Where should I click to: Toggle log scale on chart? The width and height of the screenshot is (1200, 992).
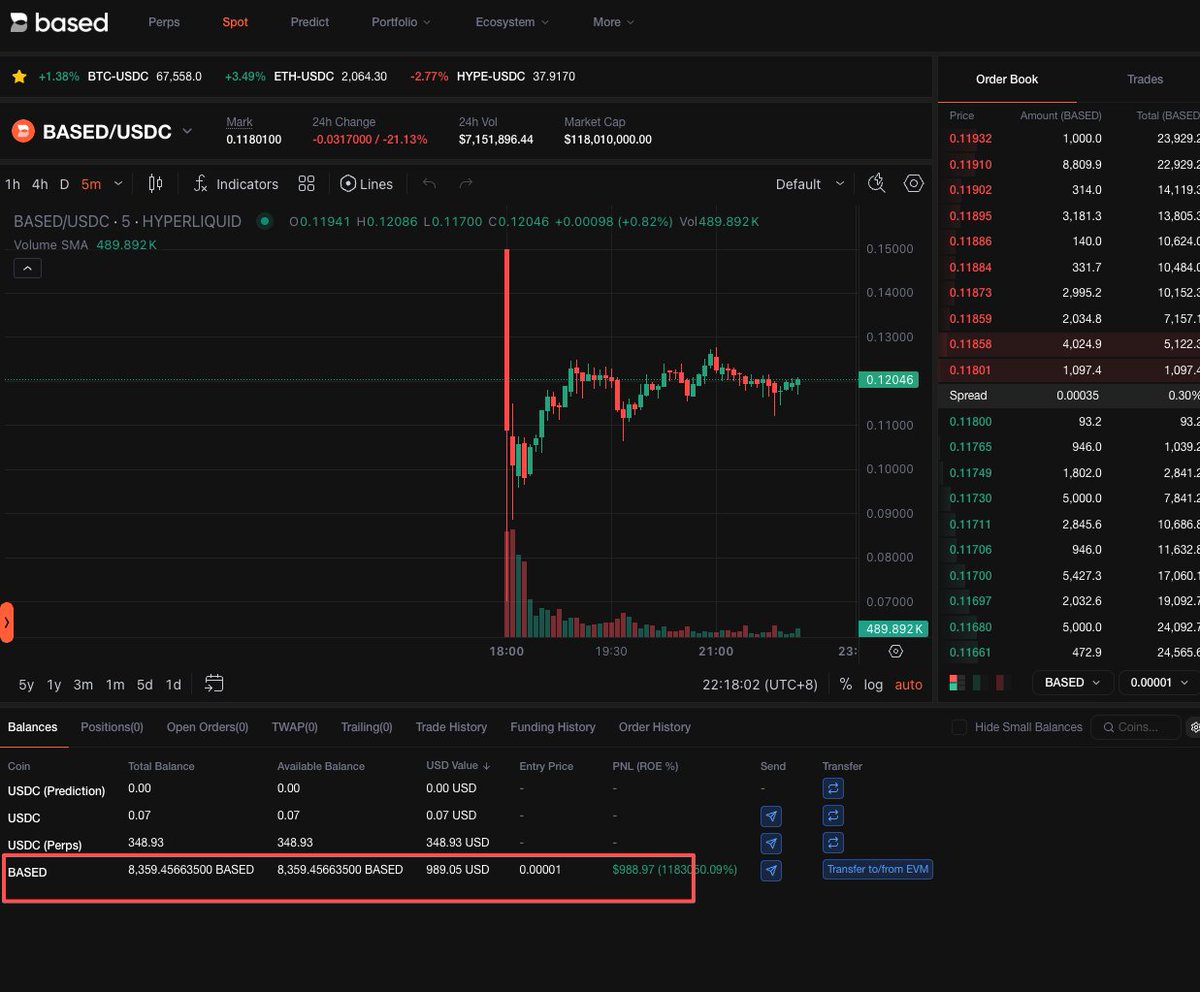(874, 685)
